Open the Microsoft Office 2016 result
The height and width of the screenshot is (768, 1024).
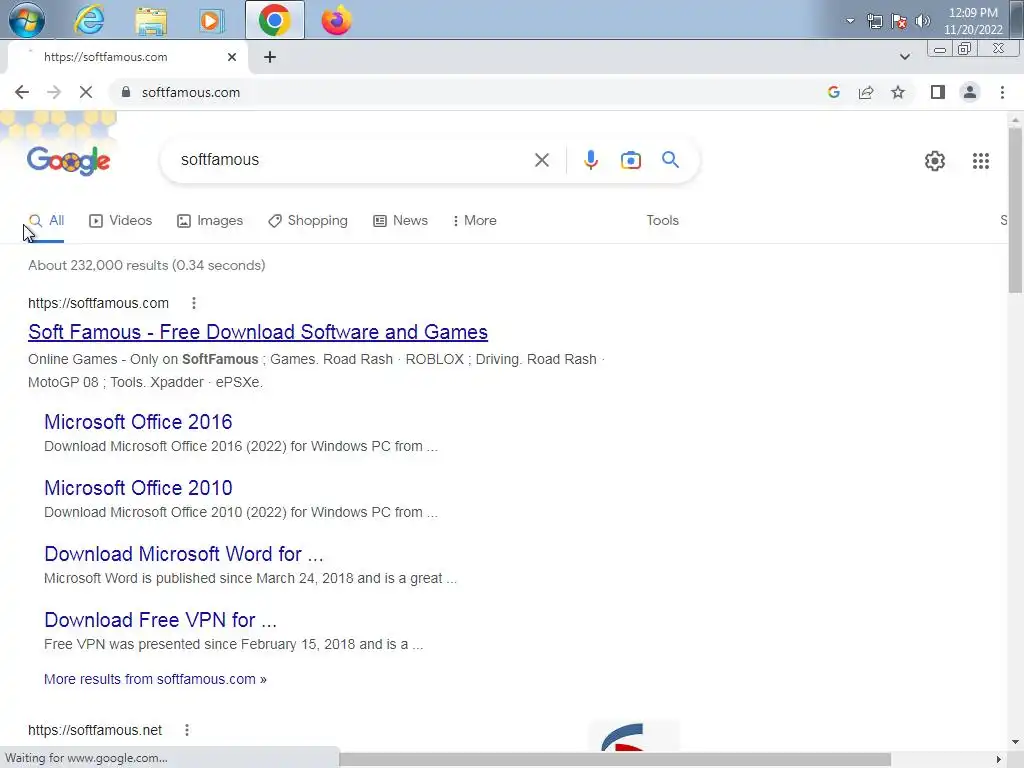tap(138, 422)
